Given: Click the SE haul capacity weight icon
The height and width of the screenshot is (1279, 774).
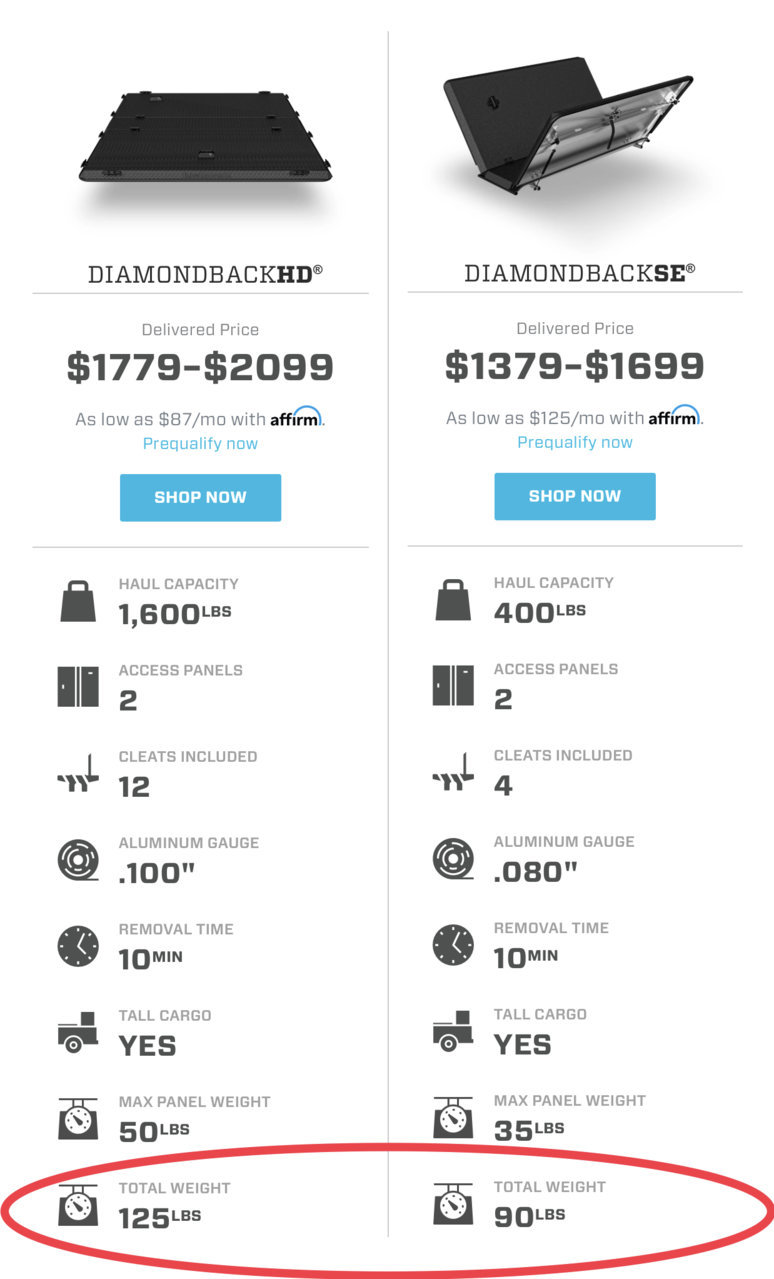Looking at the screenshot, I should pyautogui.click(x=453, y=600).
